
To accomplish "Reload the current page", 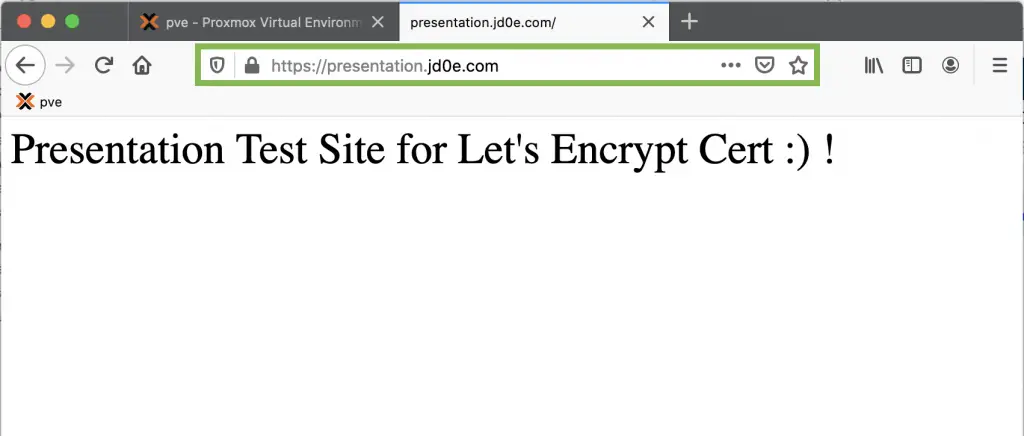I will (x=104, y=65).
